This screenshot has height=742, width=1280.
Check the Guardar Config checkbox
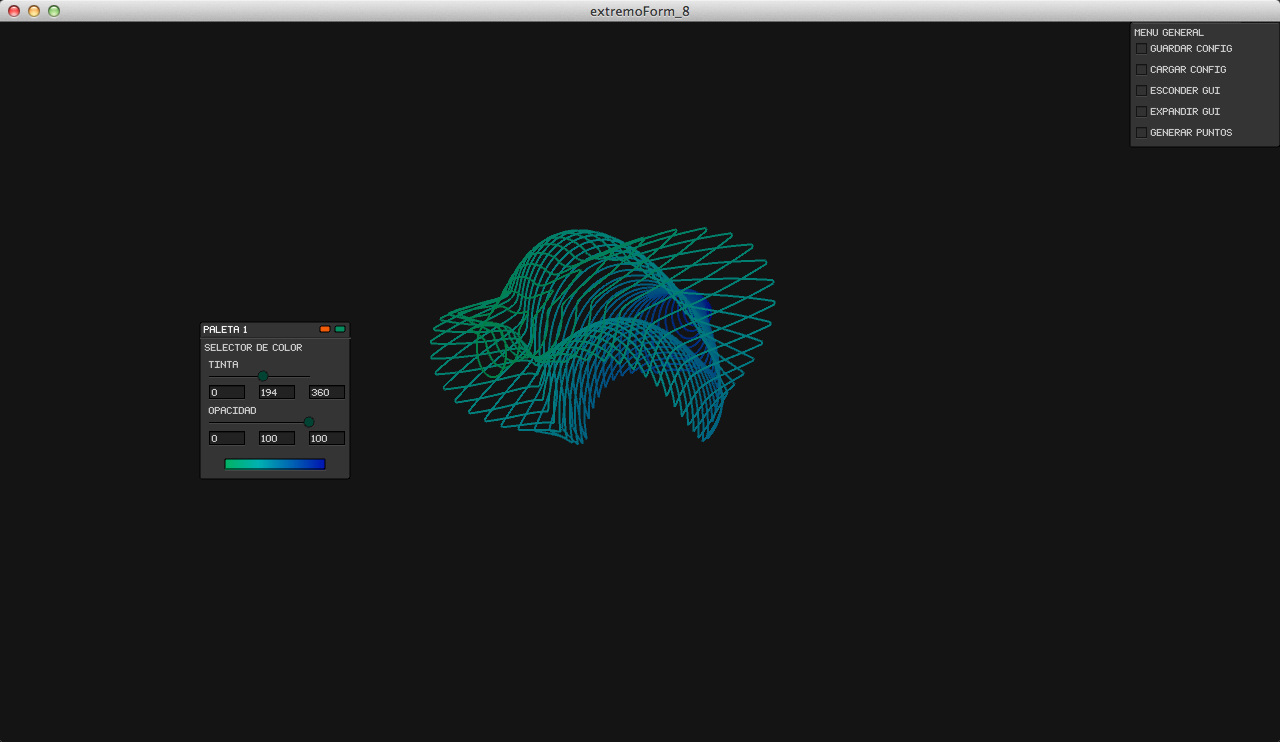coord(1141,49)
